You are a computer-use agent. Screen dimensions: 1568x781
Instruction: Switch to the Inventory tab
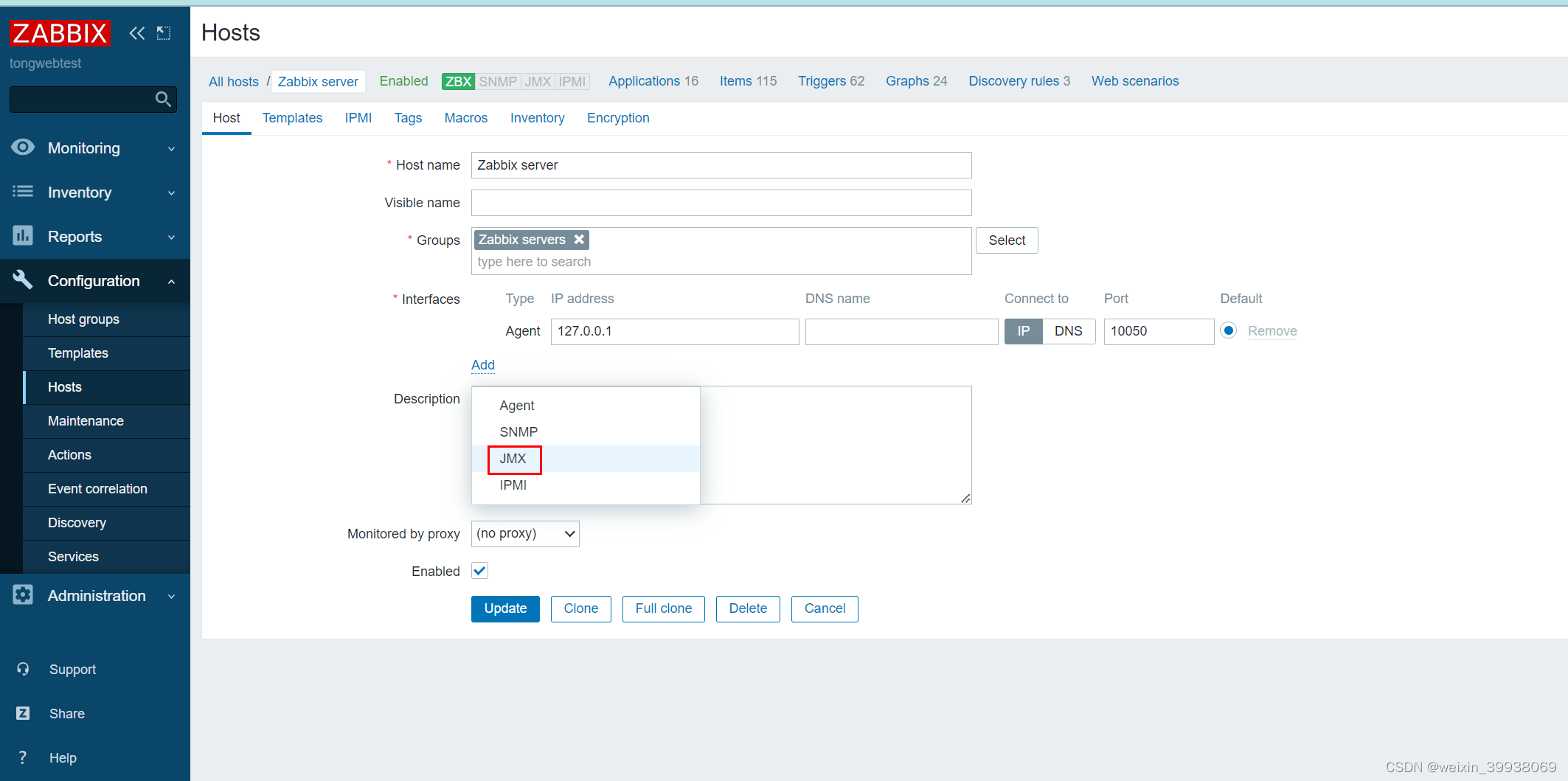[x=538, y=118]
